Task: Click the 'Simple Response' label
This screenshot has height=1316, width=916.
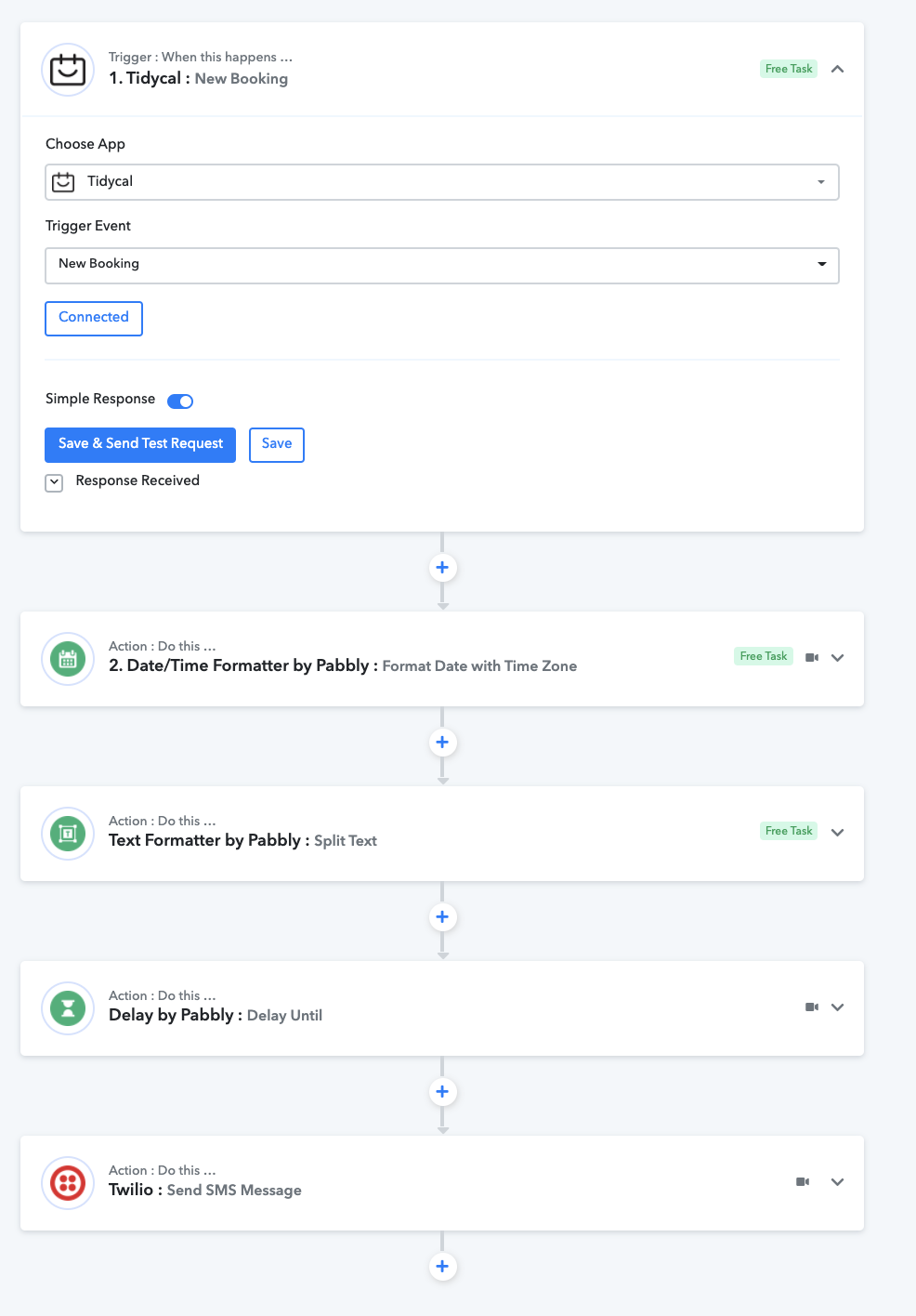Action: tap(100, 400)
